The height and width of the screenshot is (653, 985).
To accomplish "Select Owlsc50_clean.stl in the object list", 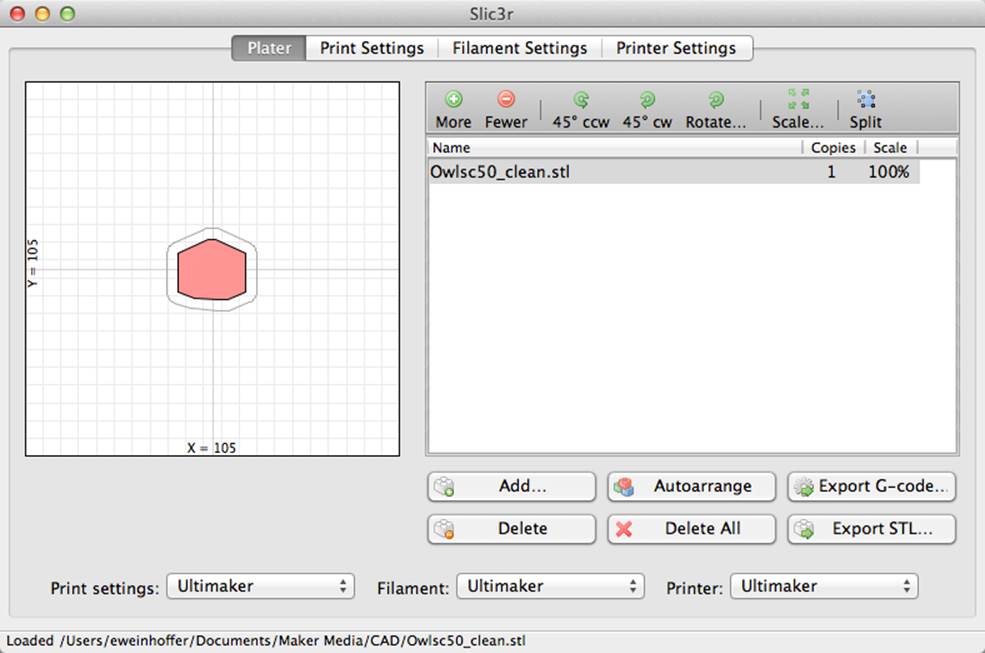I will click(x=673, y=172).
